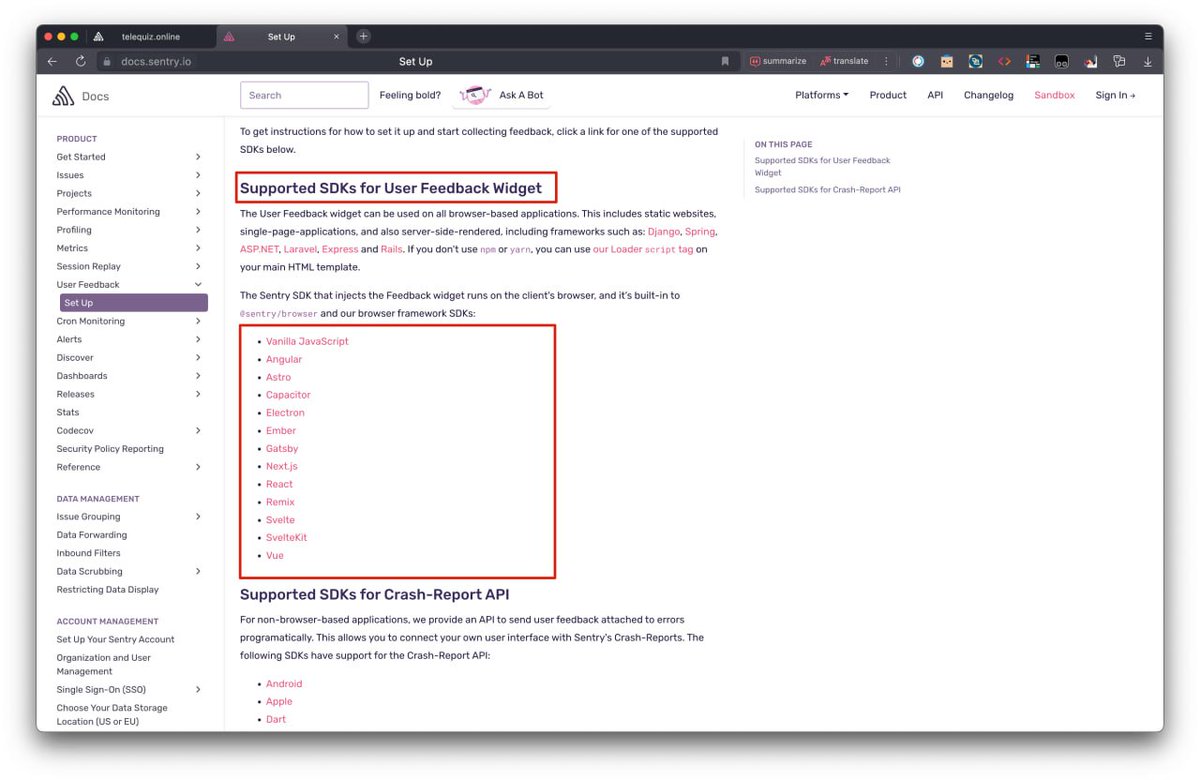Click the bookmark icon in the address bar
Screen dimensions: 1200x780
point(725,61)
